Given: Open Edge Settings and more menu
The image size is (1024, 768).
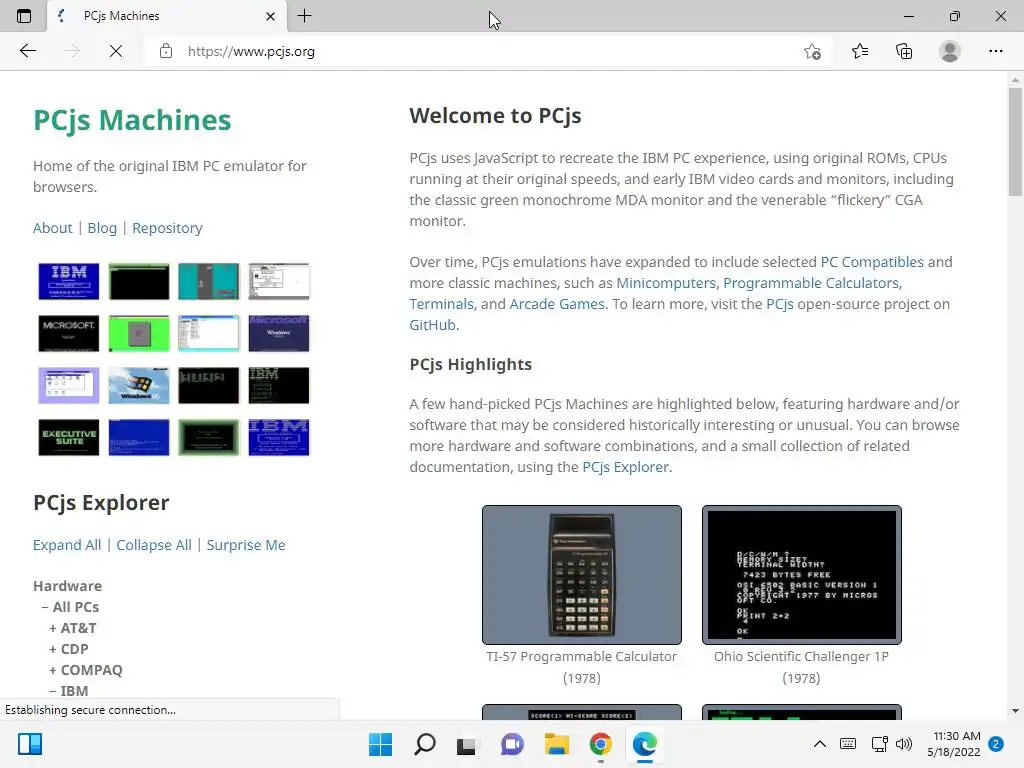Looking at the screenshot, I should coord(995,51).
